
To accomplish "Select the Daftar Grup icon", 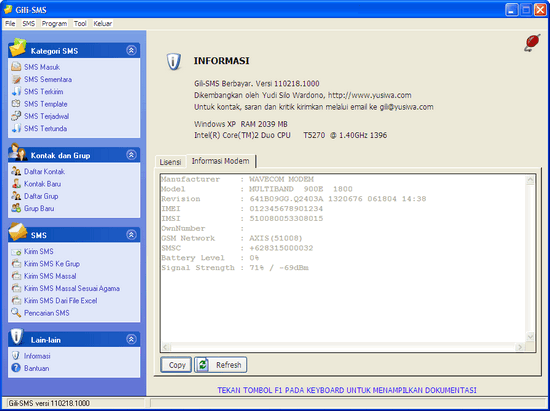I will (16, 196).
